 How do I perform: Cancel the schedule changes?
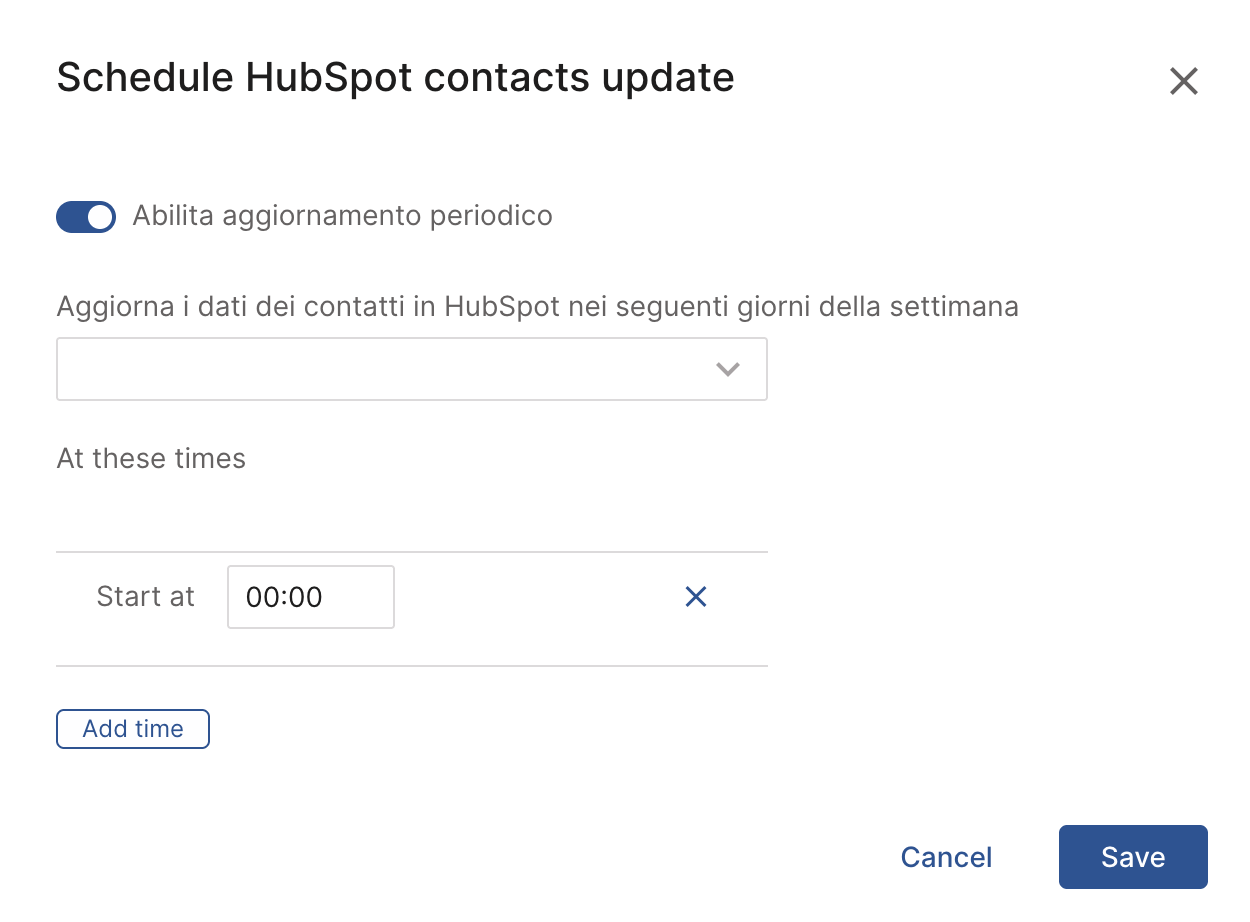click(x=946, y=857)
